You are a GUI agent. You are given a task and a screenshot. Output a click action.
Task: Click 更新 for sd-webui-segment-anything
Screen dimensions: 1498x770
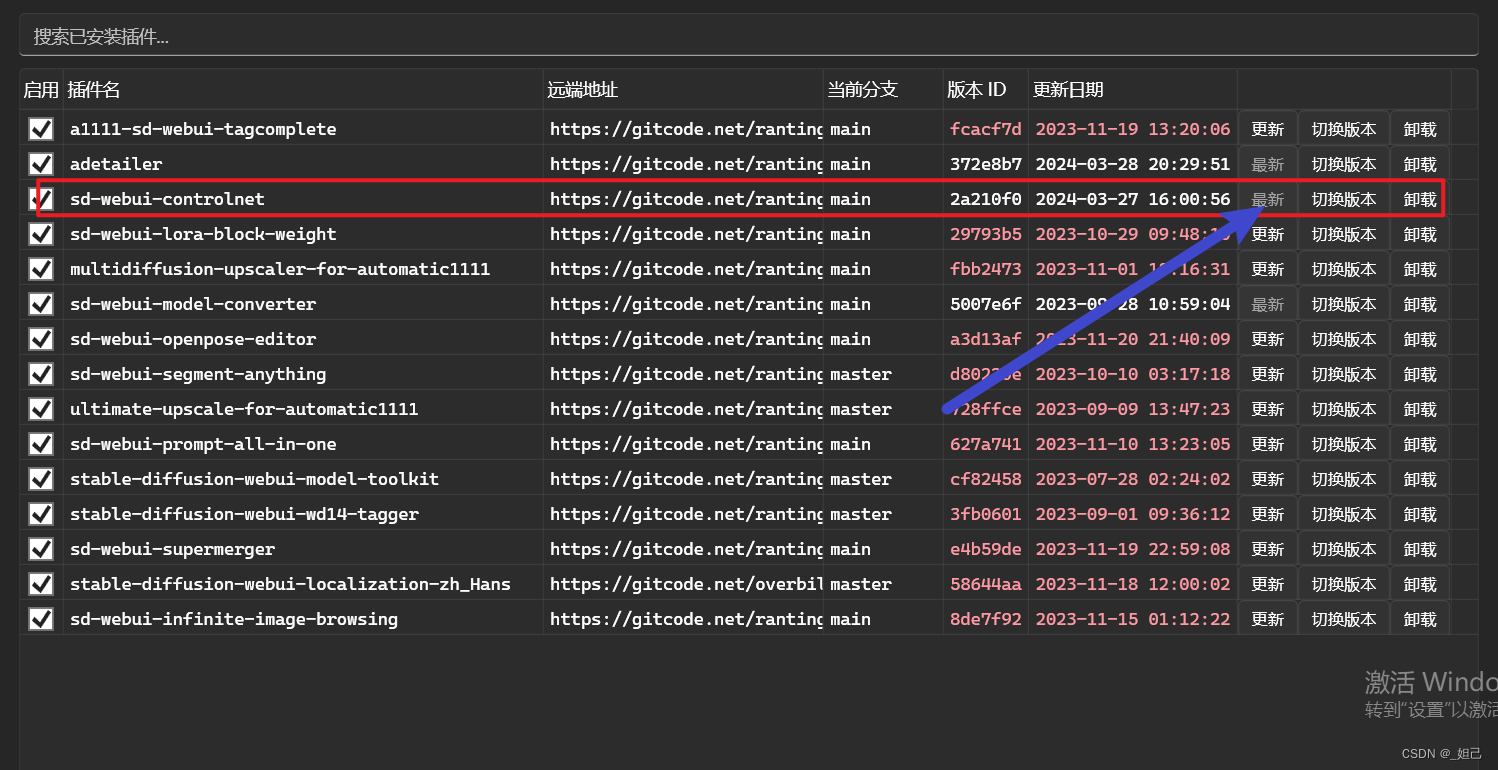coord(1268,374)
